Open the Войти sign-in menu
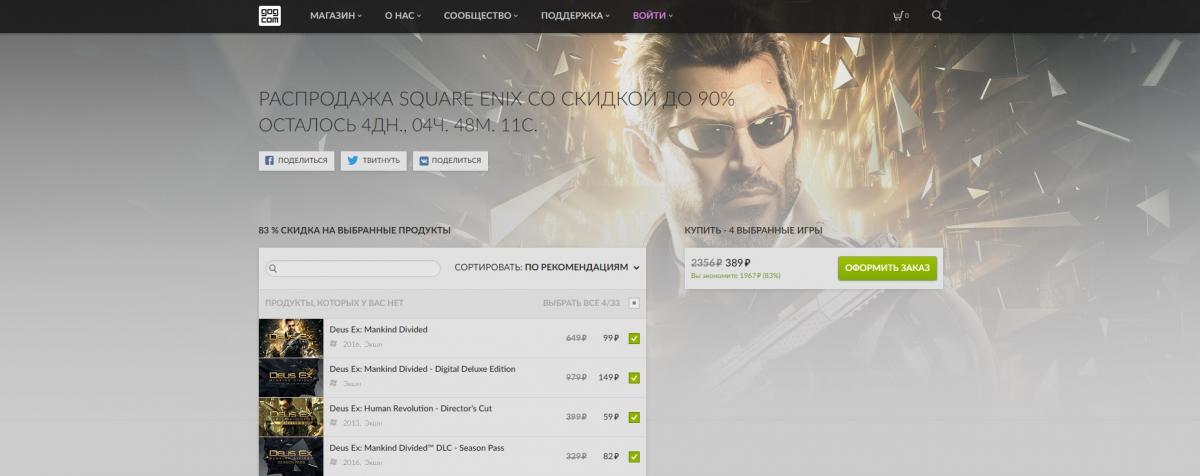Image resolution: width=1200 pixels, height=476 pixels. point(653,16)
